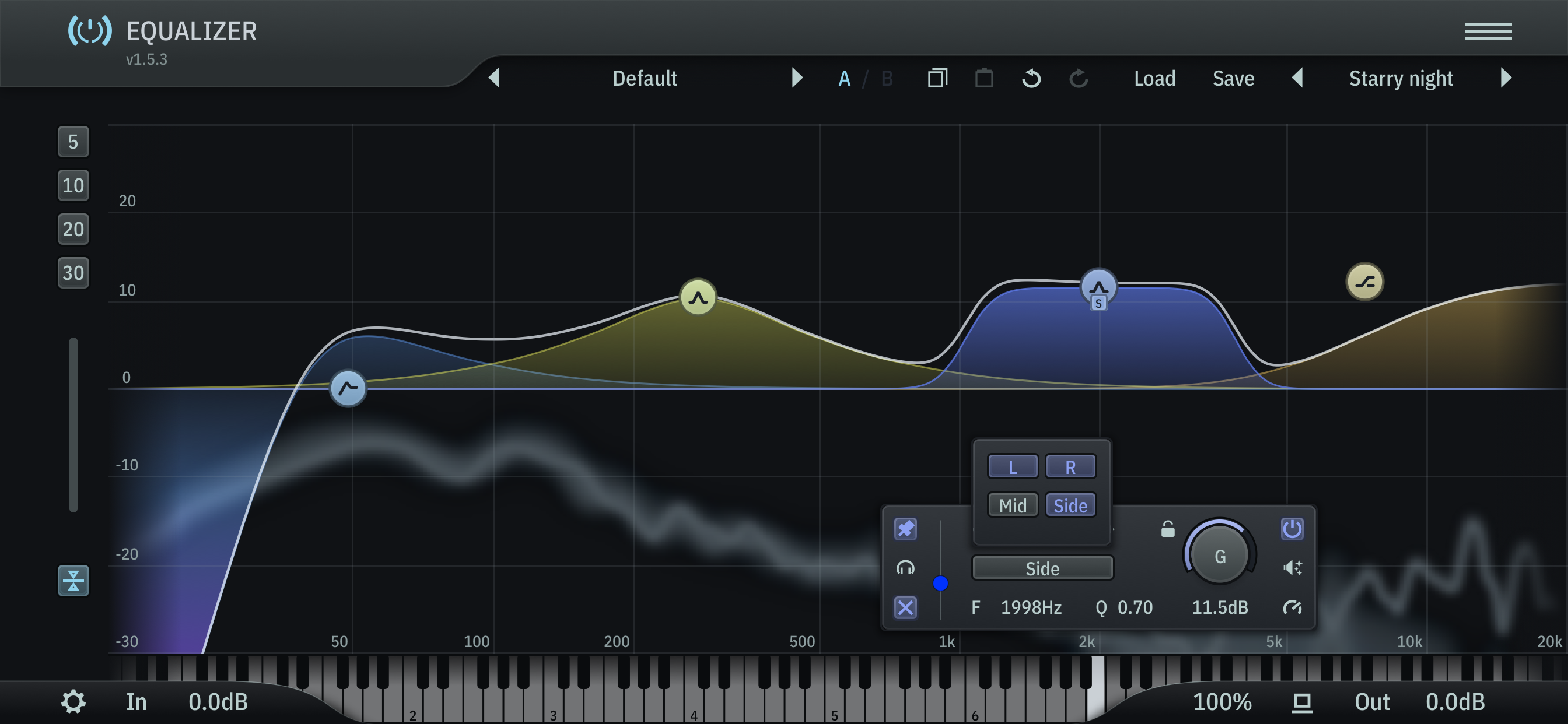The height and width of the screenshot is (724, 1568).
Task: Click the 100% scale value
Action: coord(1221,702)
